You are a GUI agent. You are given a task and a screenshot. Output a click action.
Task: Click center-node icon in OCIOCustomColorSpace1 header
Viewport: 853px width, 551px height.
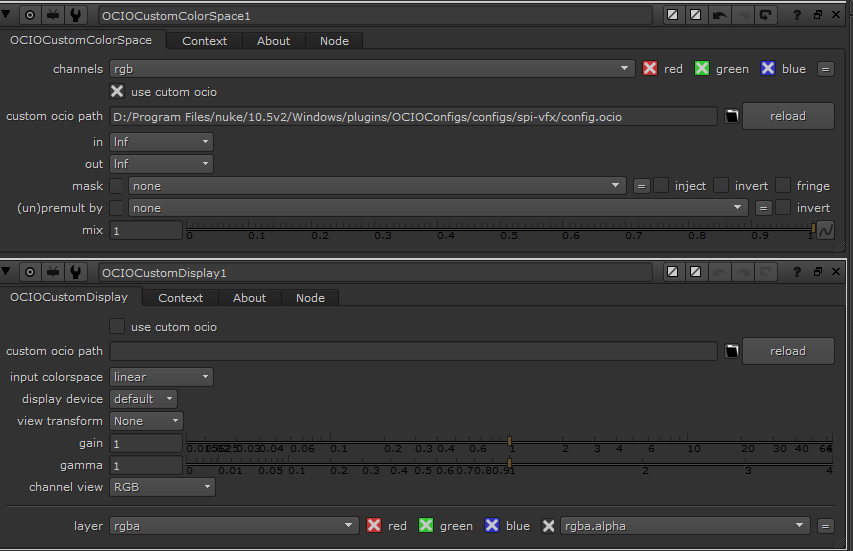pos(30,16)
